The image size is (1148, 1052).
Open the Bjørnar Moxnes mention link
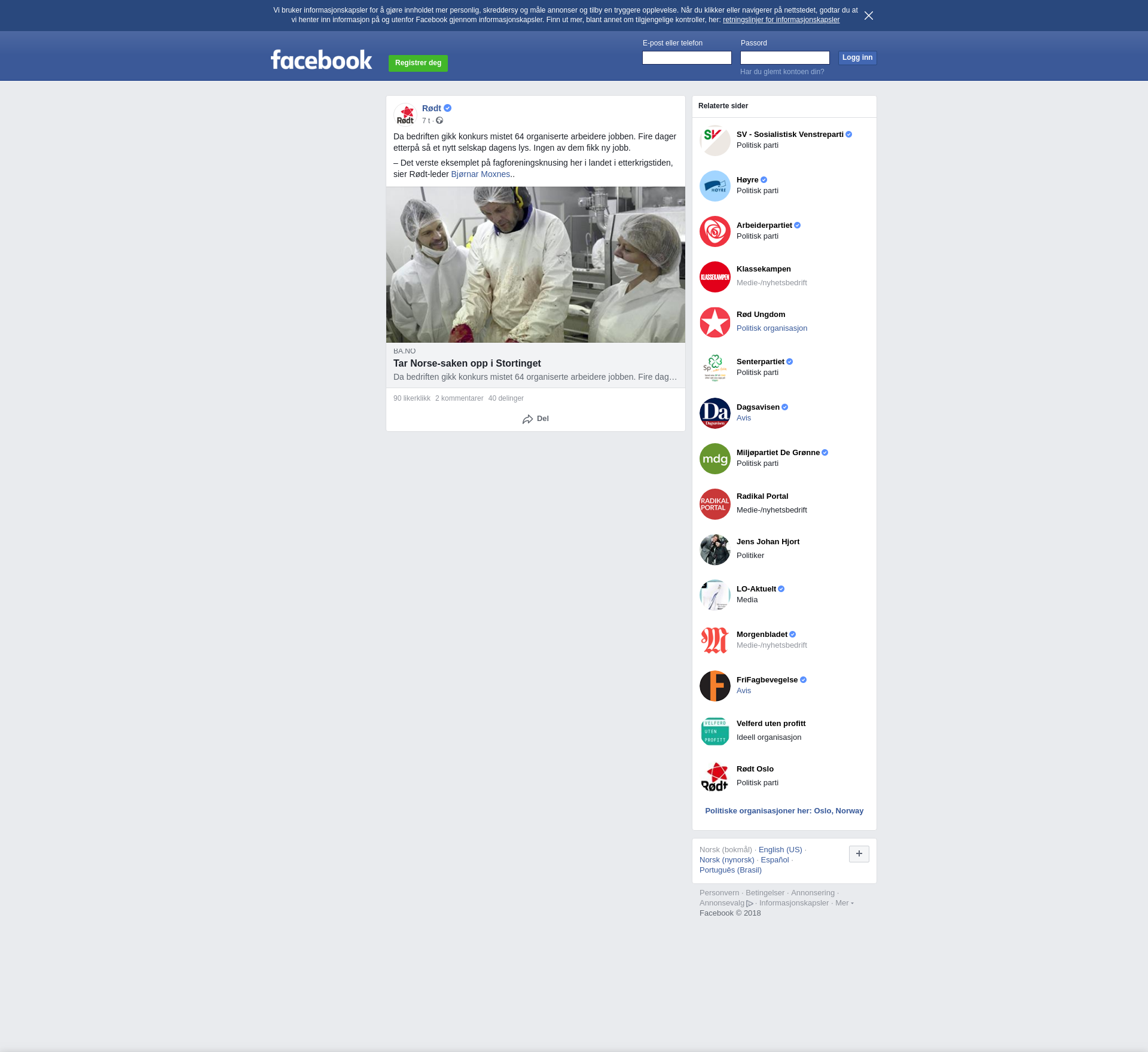pos(481,174)
